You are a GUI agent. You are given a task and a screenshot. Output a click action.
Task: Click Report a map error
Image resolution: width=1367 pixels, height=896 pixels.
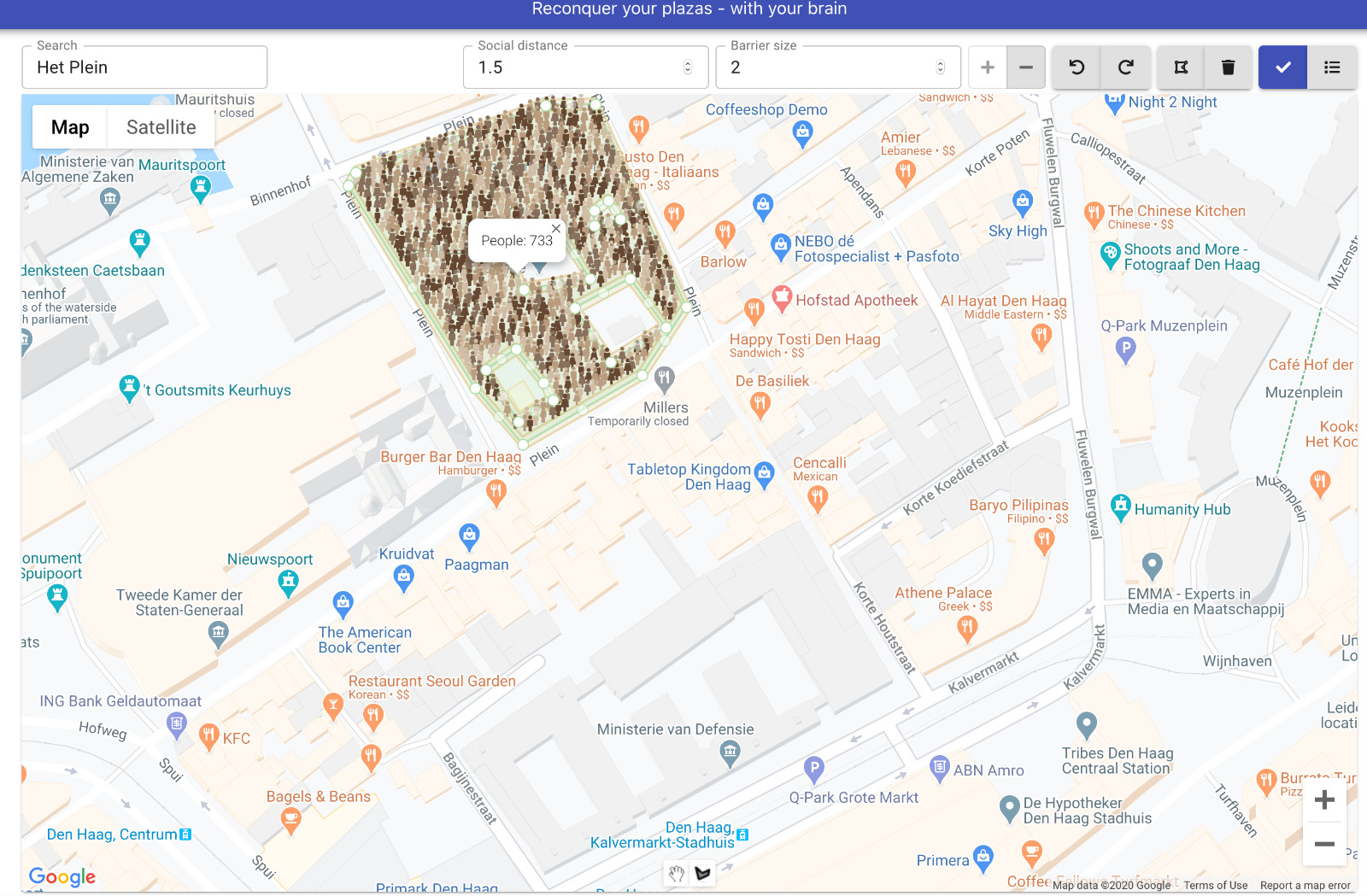[1304, 885]
